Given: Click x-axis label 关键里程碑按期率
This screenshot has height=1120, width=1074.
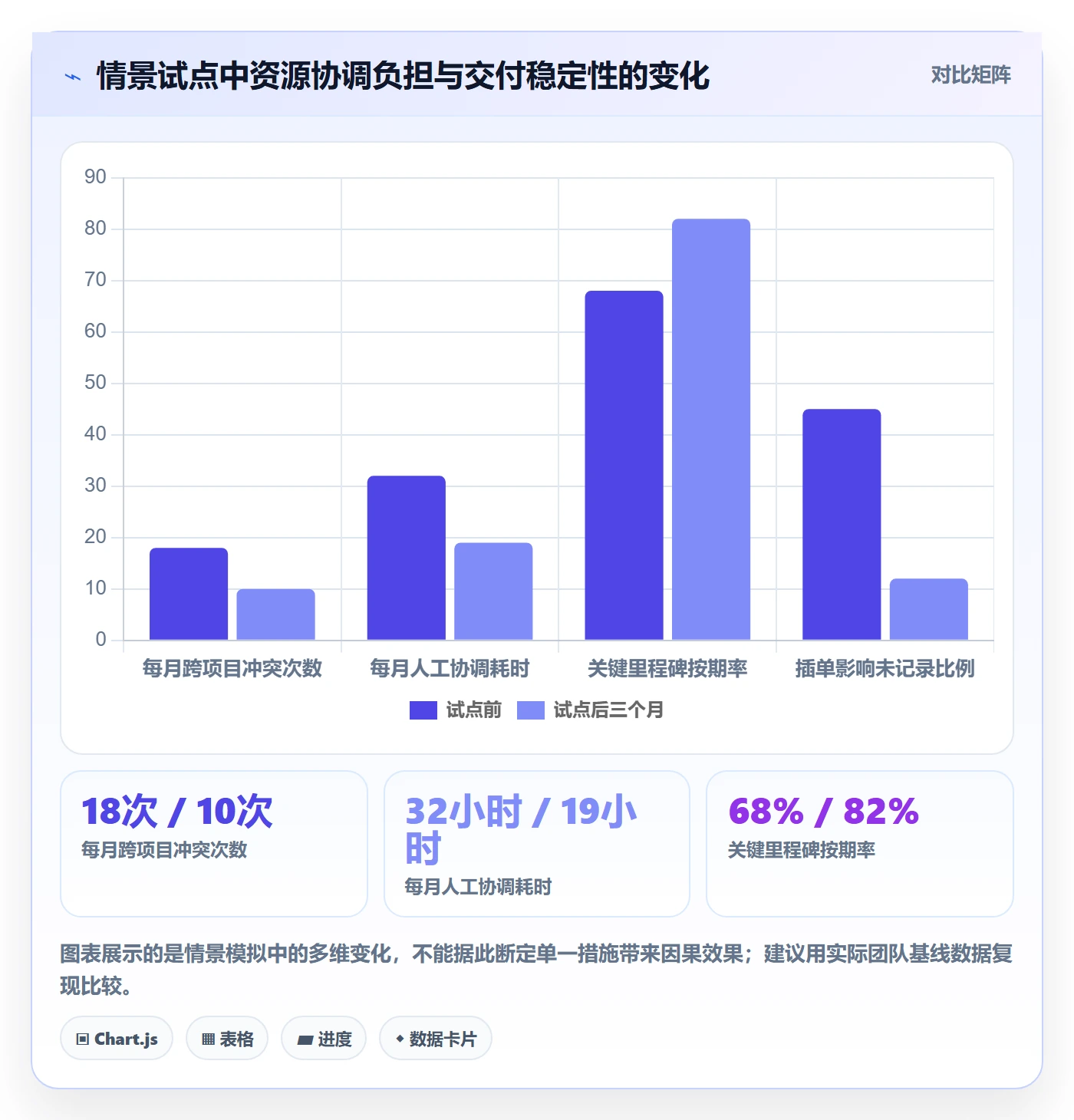Looking at the screenshot, I should 667,668.
